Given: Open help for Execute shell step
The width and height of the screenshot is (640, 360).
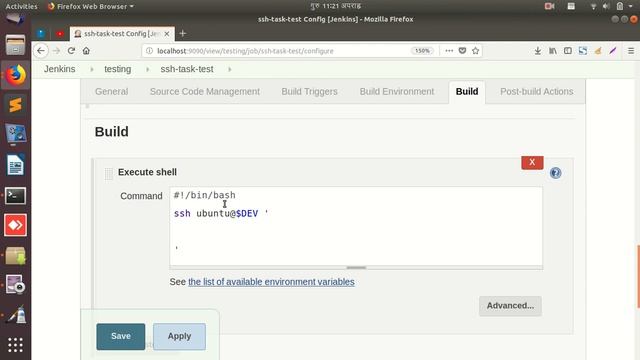Looking at the screenshot, I should pyautogui.click(x=556, y=173).
